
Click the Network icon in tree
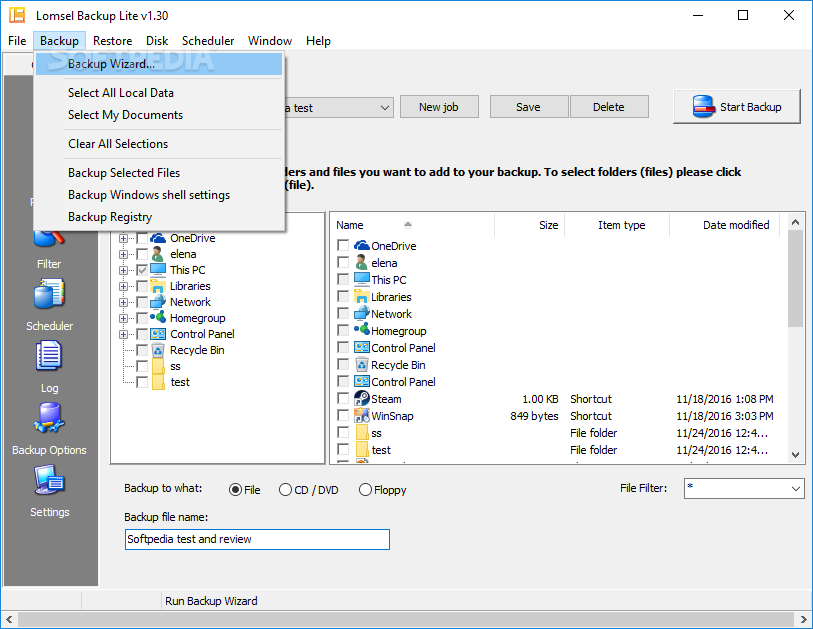coord(158,302)
